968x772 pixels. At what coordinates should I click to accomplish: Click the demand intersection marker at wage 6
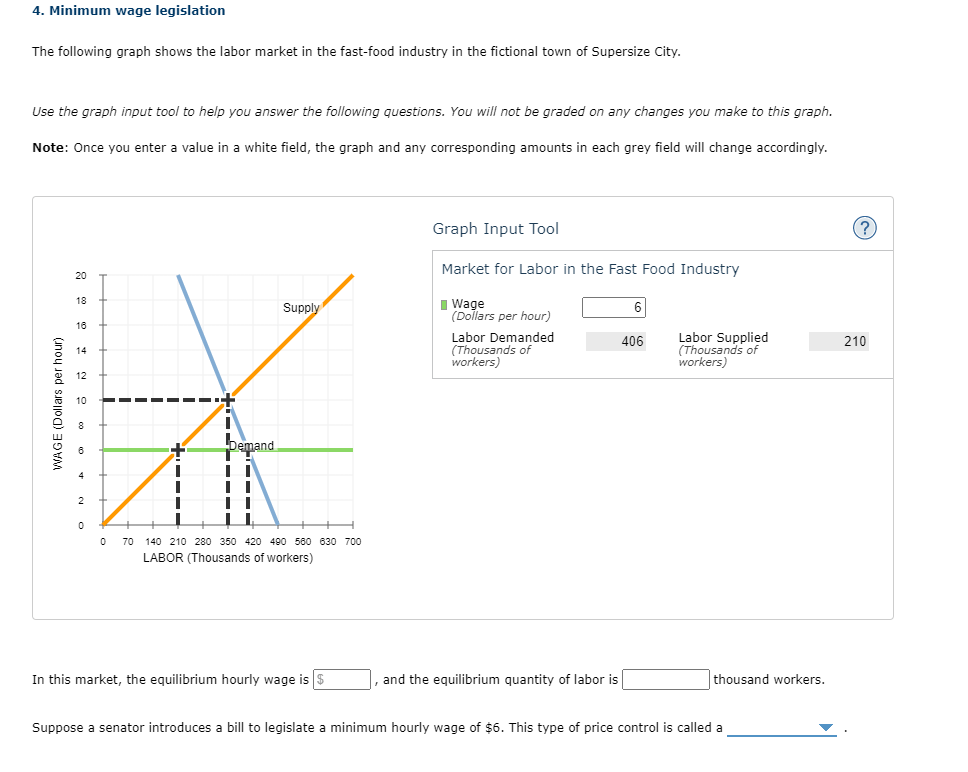[248, 450]
